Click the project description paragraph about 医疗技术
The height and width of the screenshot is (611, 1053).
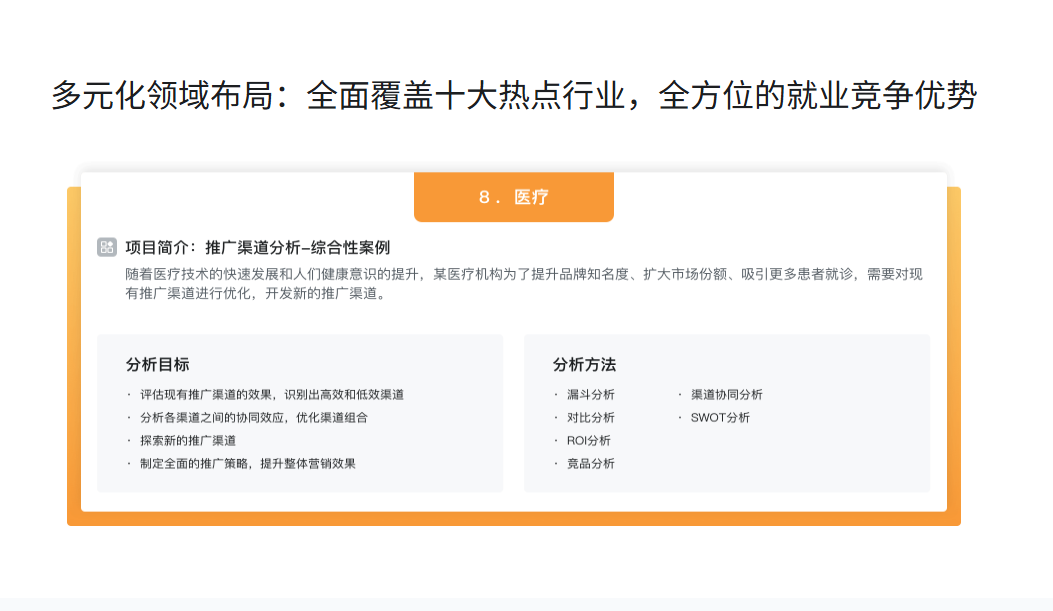[518, 284]
